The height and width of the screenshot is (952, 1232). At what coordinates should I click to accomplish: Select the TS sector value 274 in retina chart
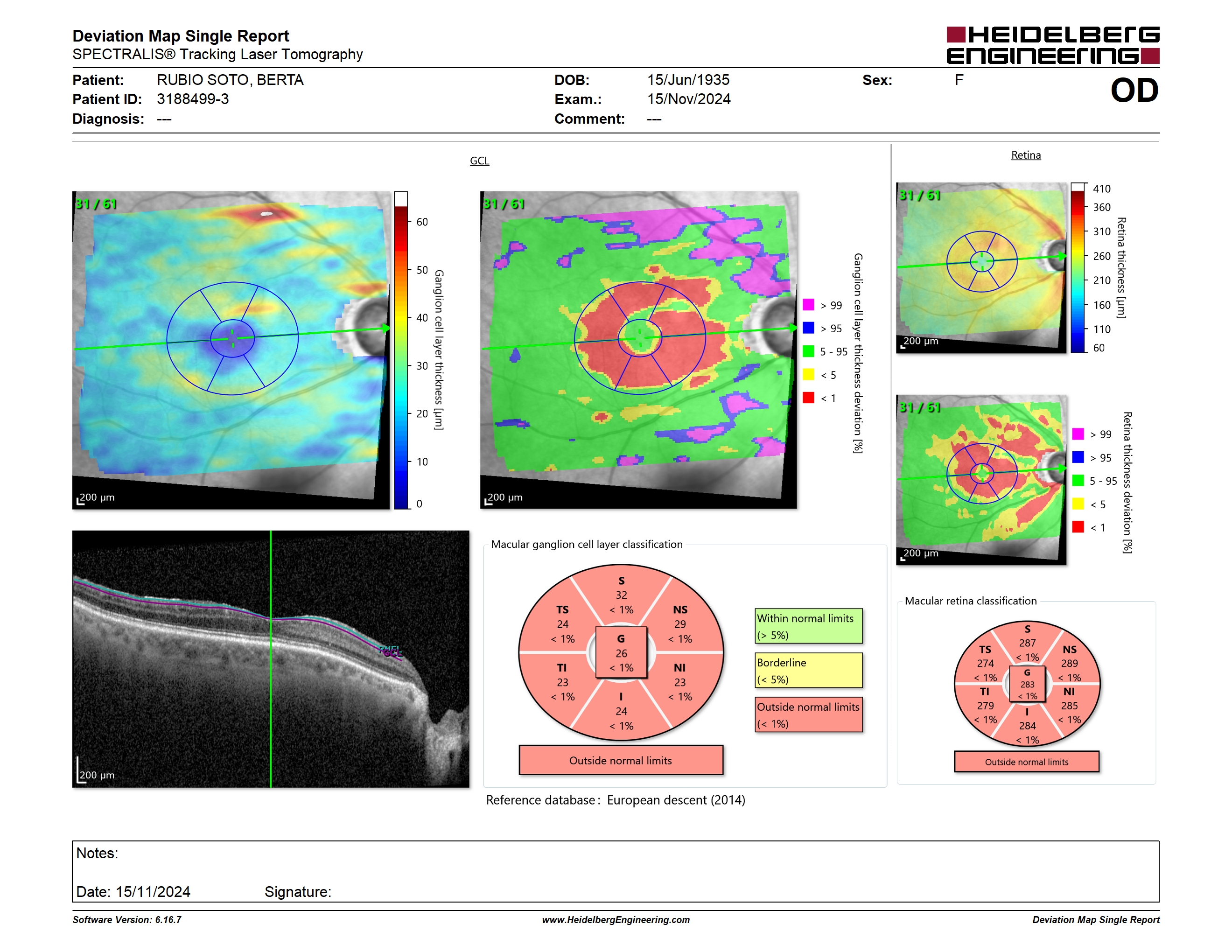986,664
